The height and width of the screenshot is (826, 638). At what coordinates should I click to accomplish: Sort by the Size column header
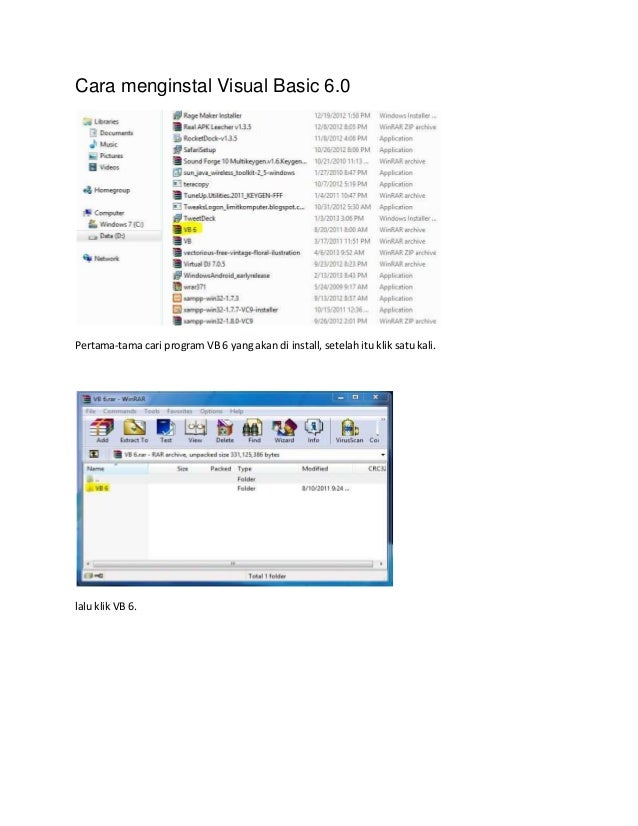coord(182,468)
